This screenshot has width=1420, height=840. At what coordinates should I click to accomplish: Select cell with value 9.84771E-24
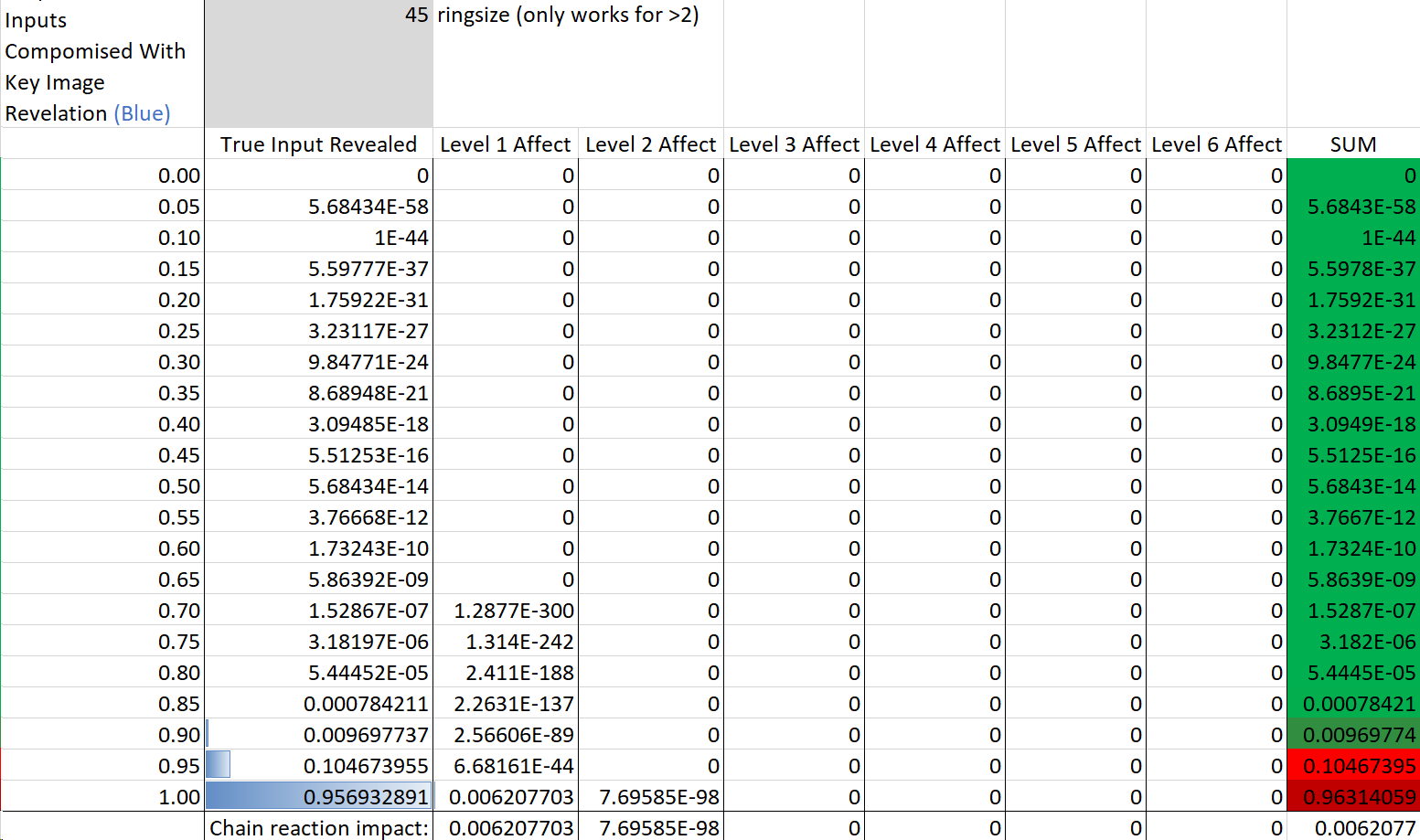(x=318, y=361)
